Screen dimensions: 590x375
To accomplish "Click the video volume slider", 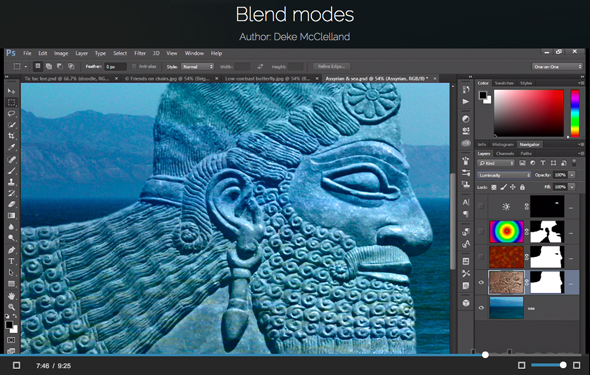I will pos(549,365).
